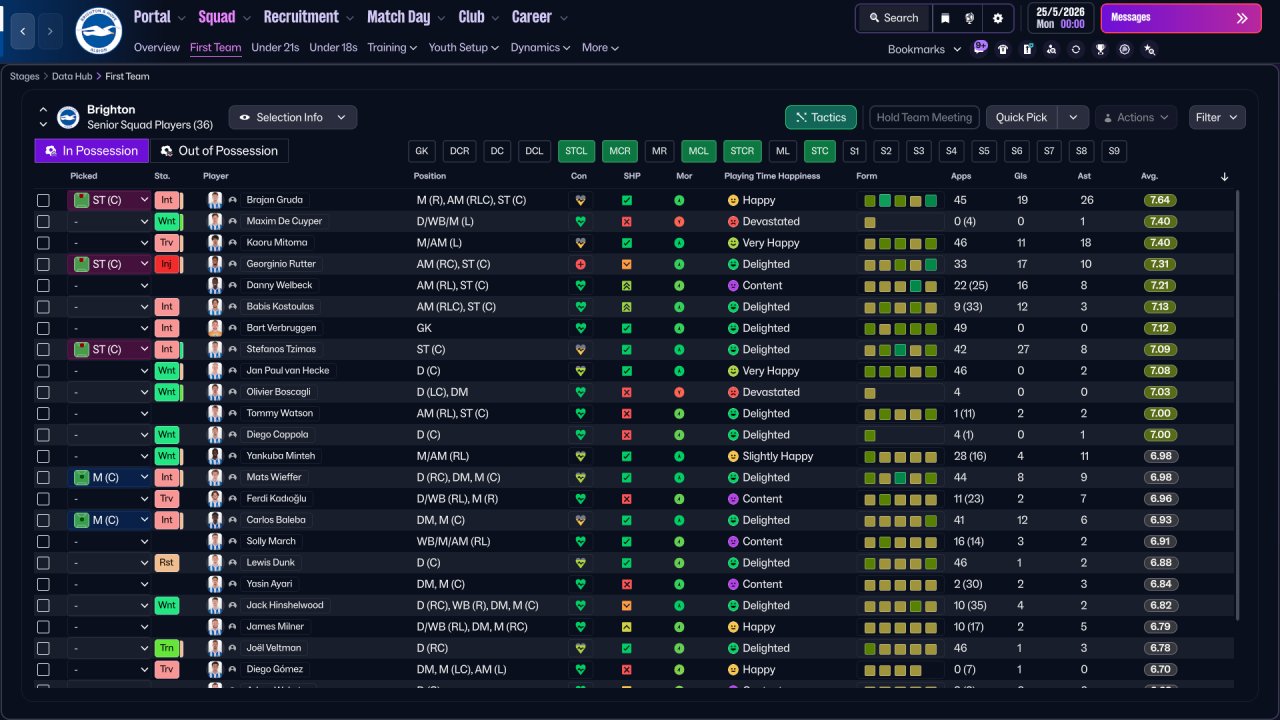Open the Actions dropdown
This screenshot has height=720, width=1280.
click(1136, 118)
